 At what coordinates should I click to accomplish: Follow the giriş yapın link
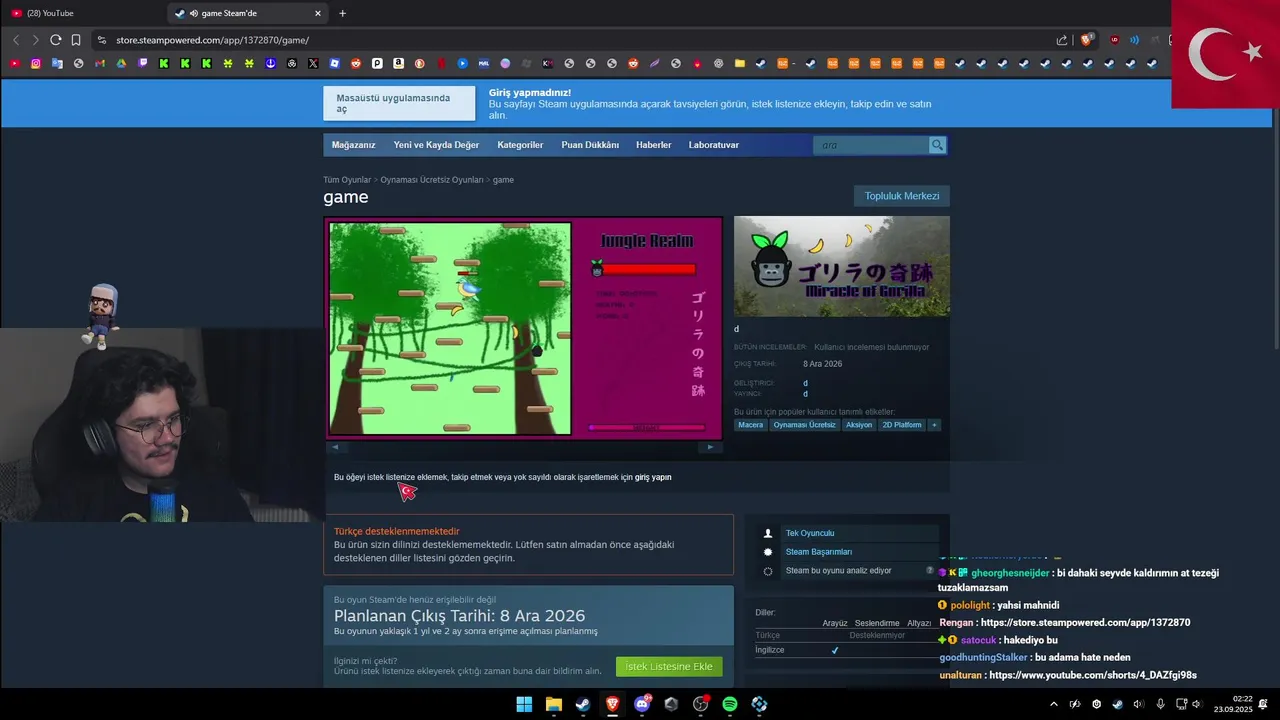[653, 477]
